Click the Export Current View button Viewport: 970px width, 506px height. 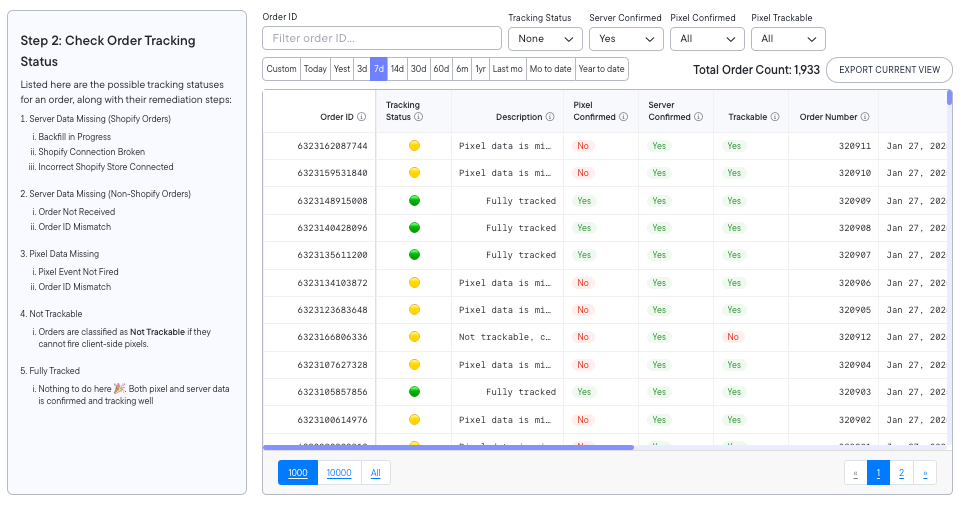[x=889, y=69]
